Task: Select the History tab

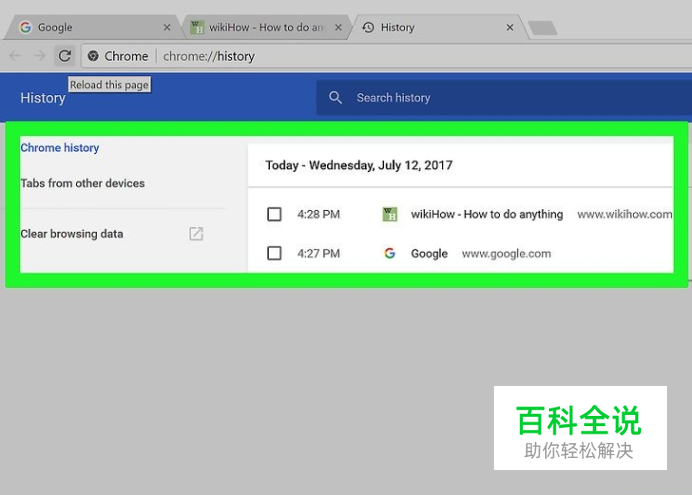Action: [437, 27]
